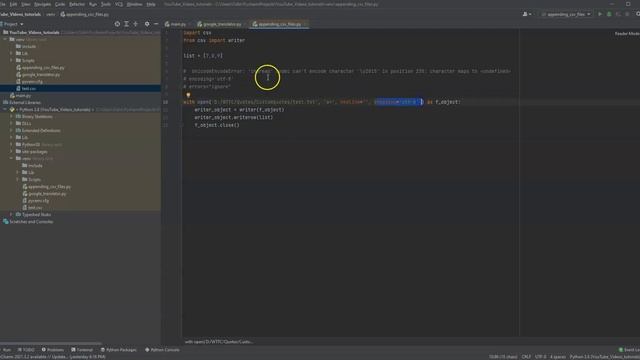Open the appending_csv_files run configuration dropdown
This screenshot has height=360, width=640.
coord(566,14)
